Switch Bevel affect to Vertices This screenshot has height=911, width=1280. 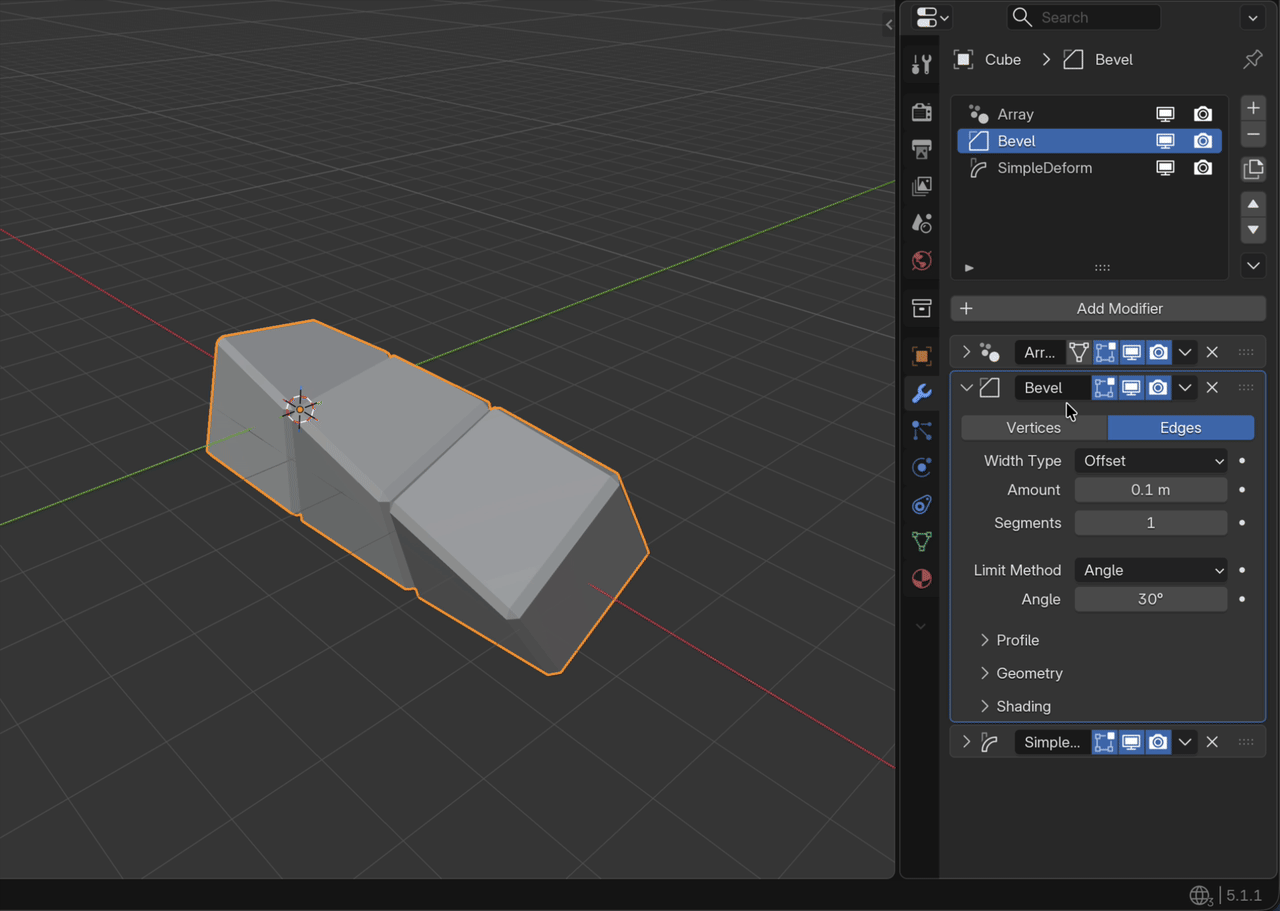coord(1034,428)
